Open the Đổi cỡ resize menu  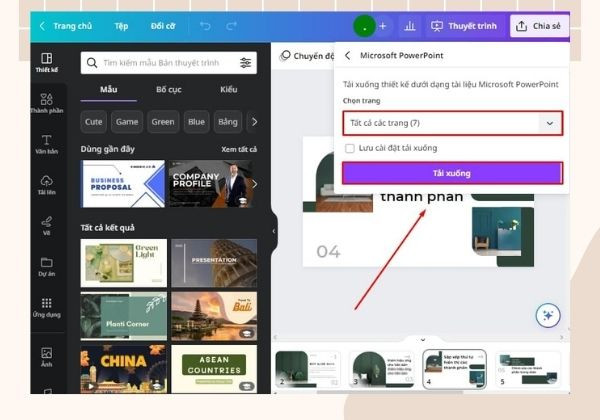[163, 26]
